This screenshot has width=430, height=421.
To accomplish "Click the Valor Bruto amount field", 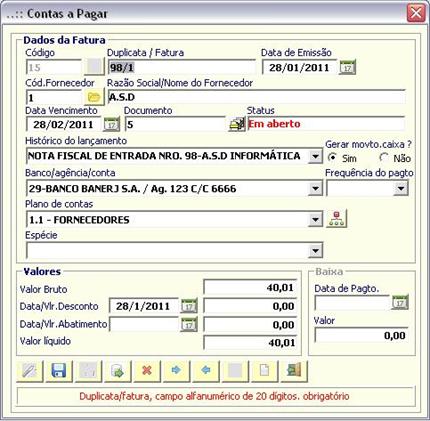I will (250, 287).
